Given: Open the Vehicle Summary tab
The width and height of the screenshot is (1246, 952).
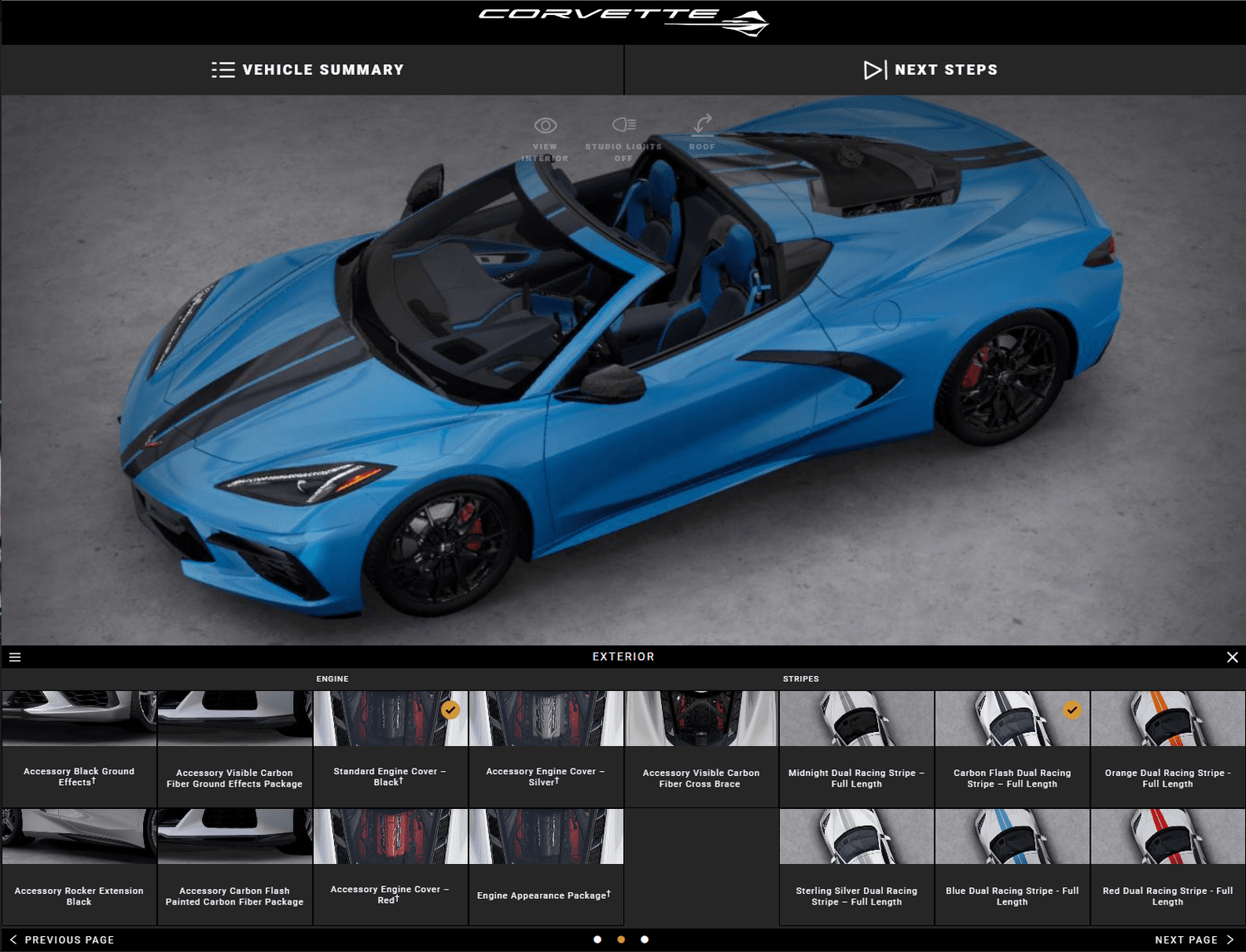Looking at the screenshot, I should (312, 70).
